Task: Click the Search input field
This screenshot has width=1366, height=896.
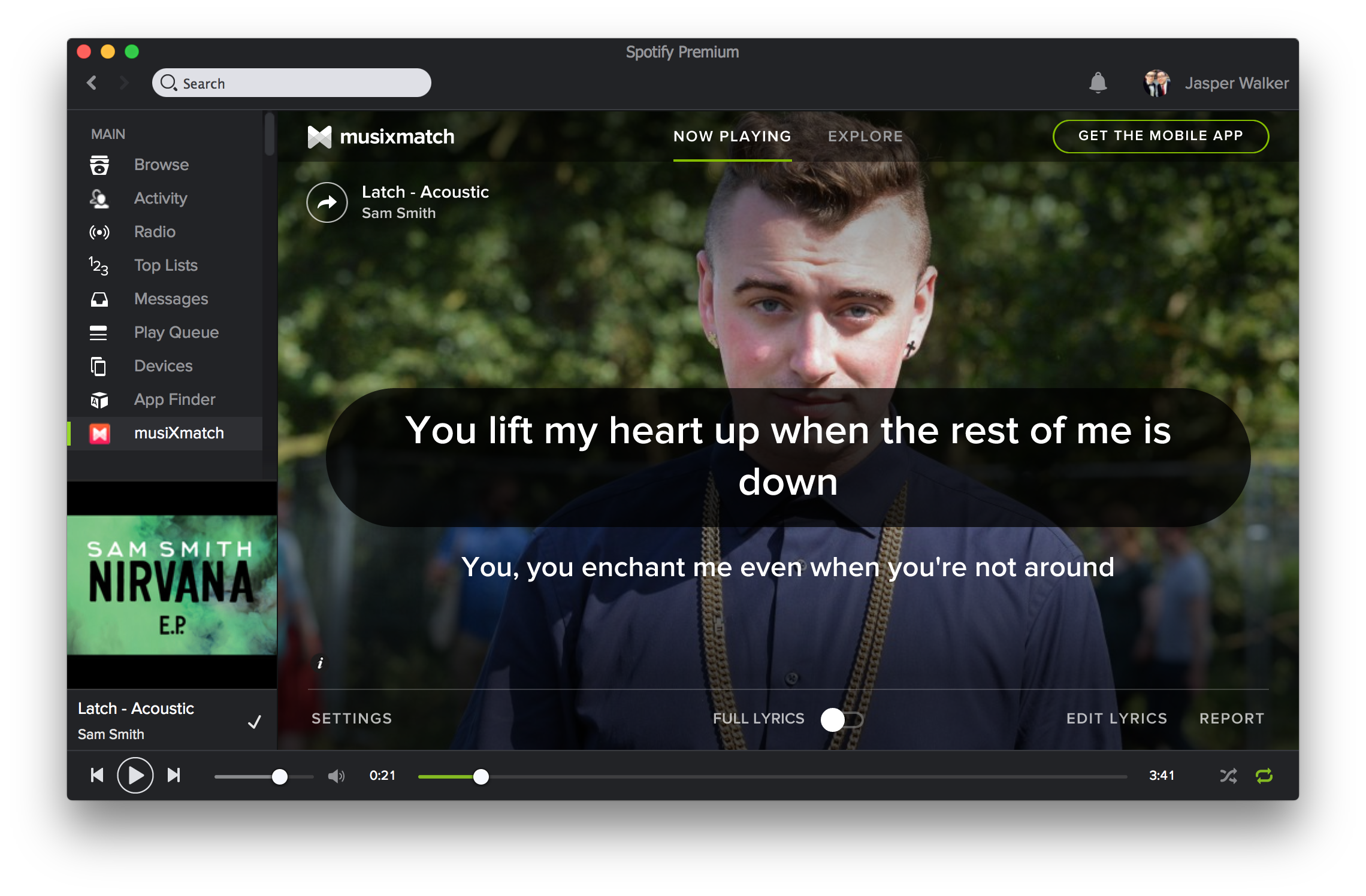Action: coord(292,83)
